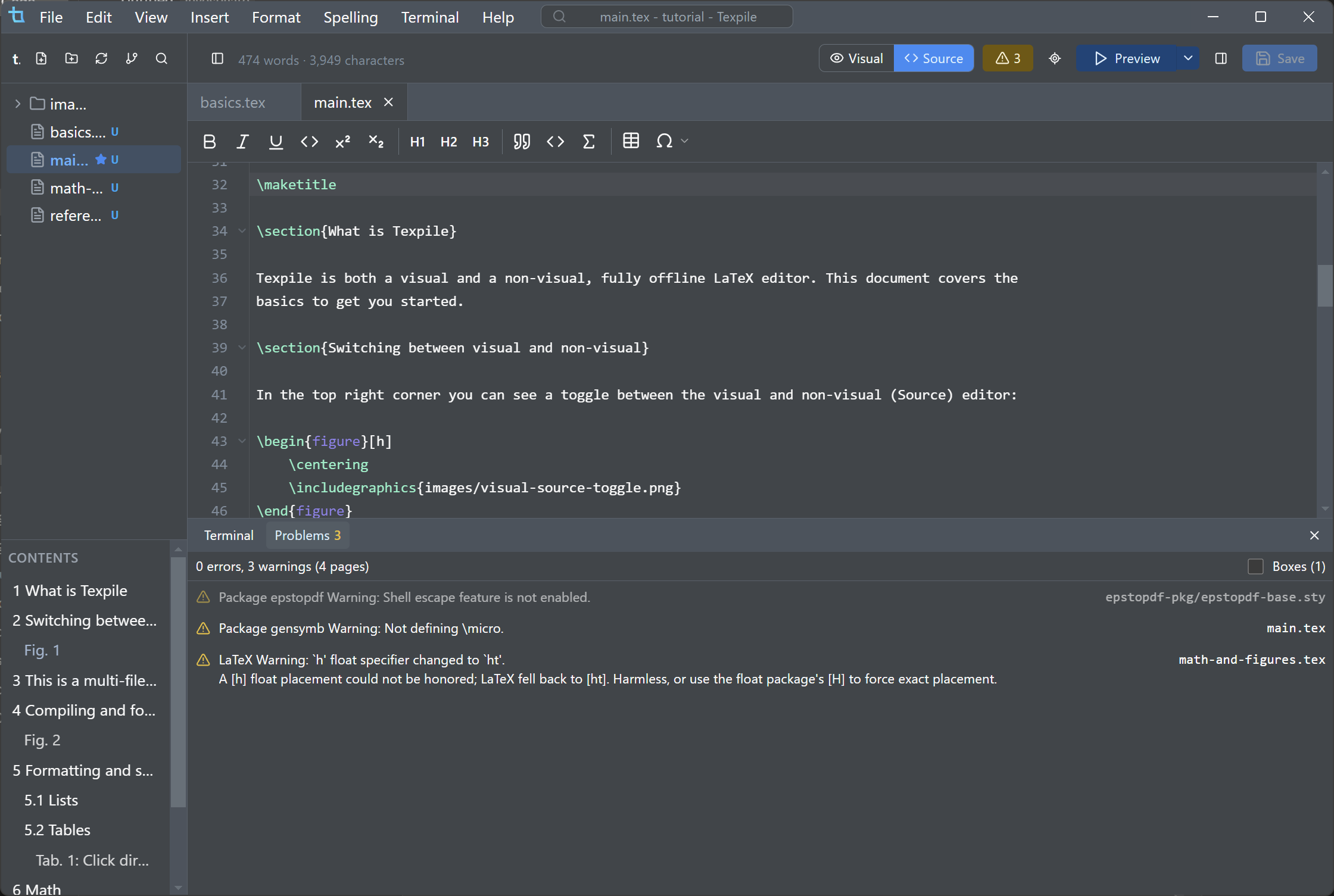The image size is (1334, 896).
Task: Insert H2 heading
Action: (x=448, y=142)
